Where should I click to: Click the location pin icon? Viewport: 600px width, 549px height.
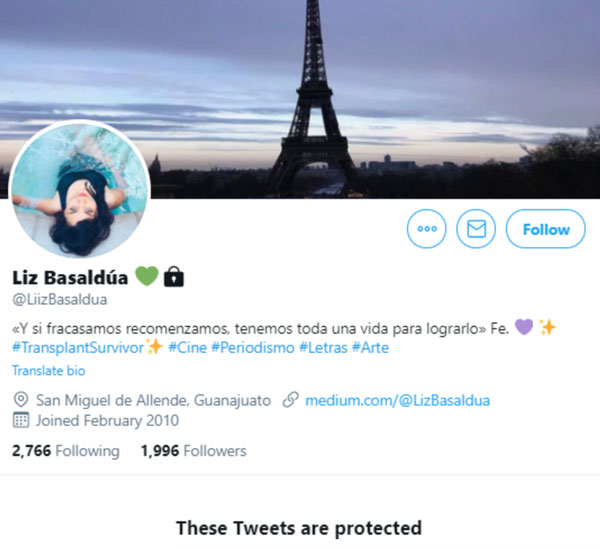(x=21, y=400)
